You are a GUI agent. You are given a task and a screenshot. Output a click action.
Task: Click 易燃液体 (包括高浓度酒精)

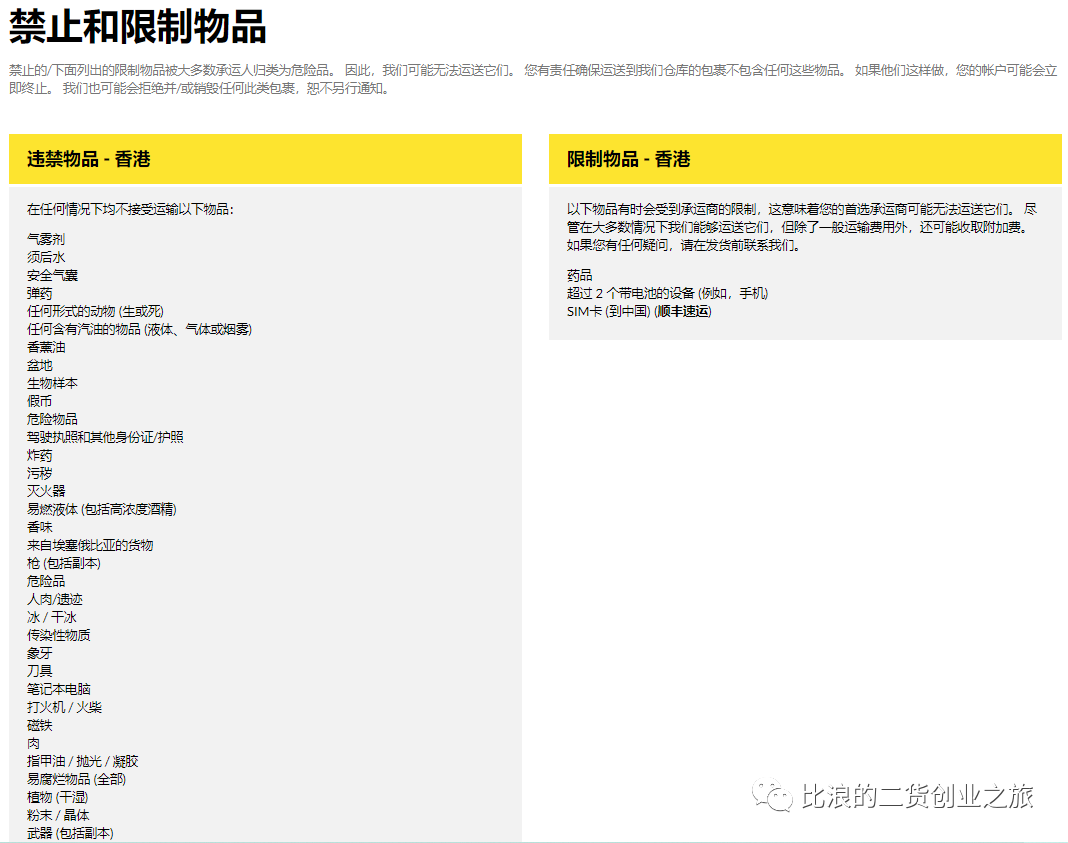(x=101, y=509)
